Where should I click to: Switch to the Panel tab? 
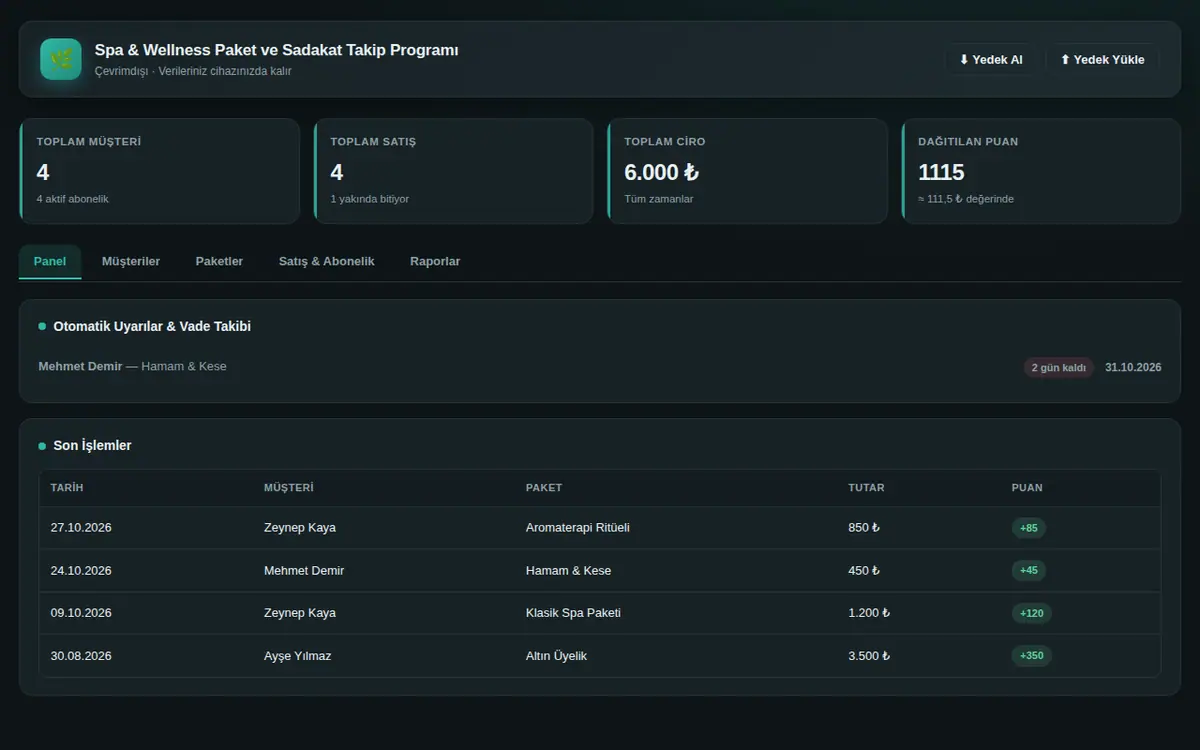click(x=50, y=261)
